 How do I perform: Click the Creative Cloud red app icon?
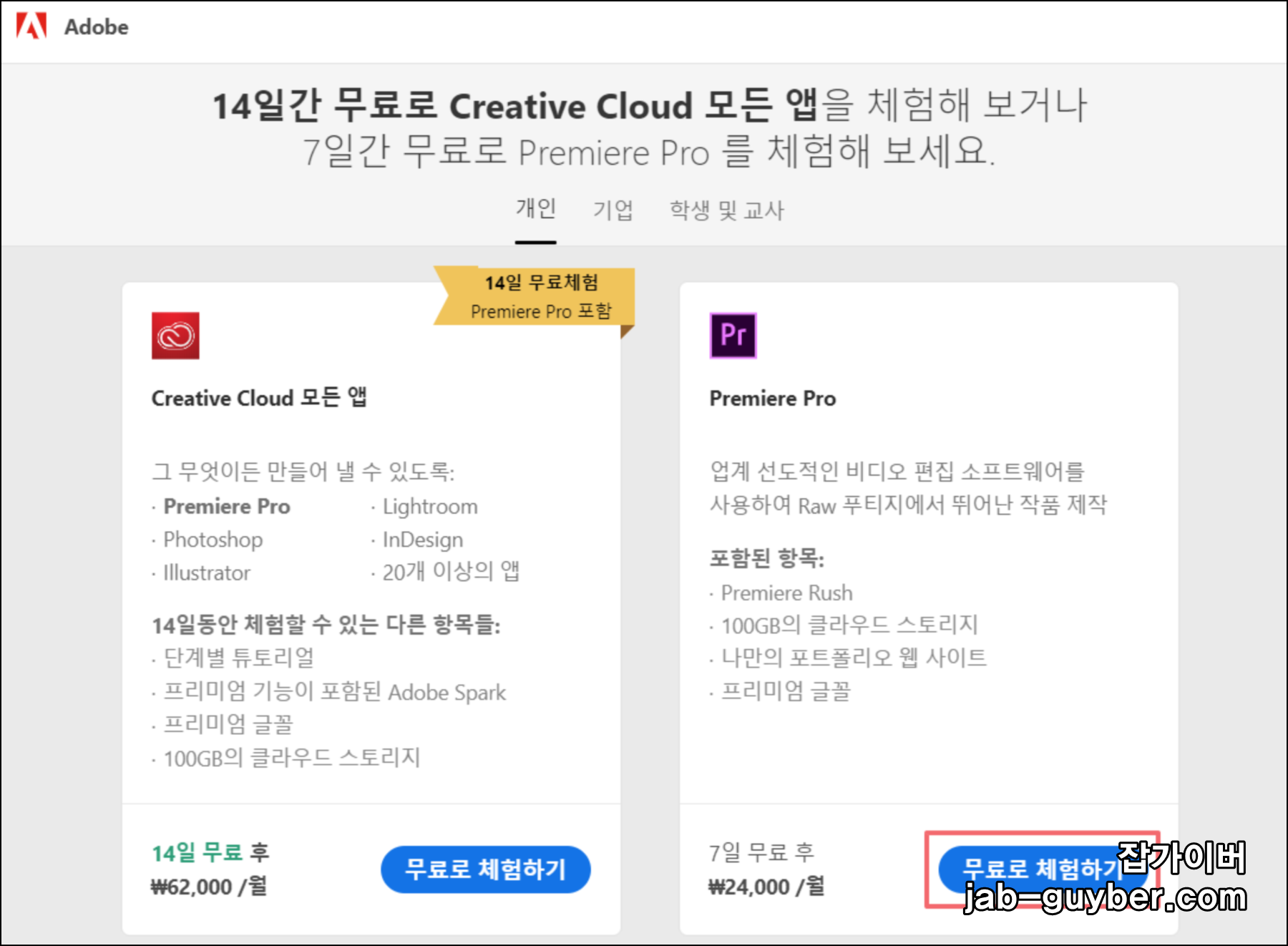tap(175, 336)
